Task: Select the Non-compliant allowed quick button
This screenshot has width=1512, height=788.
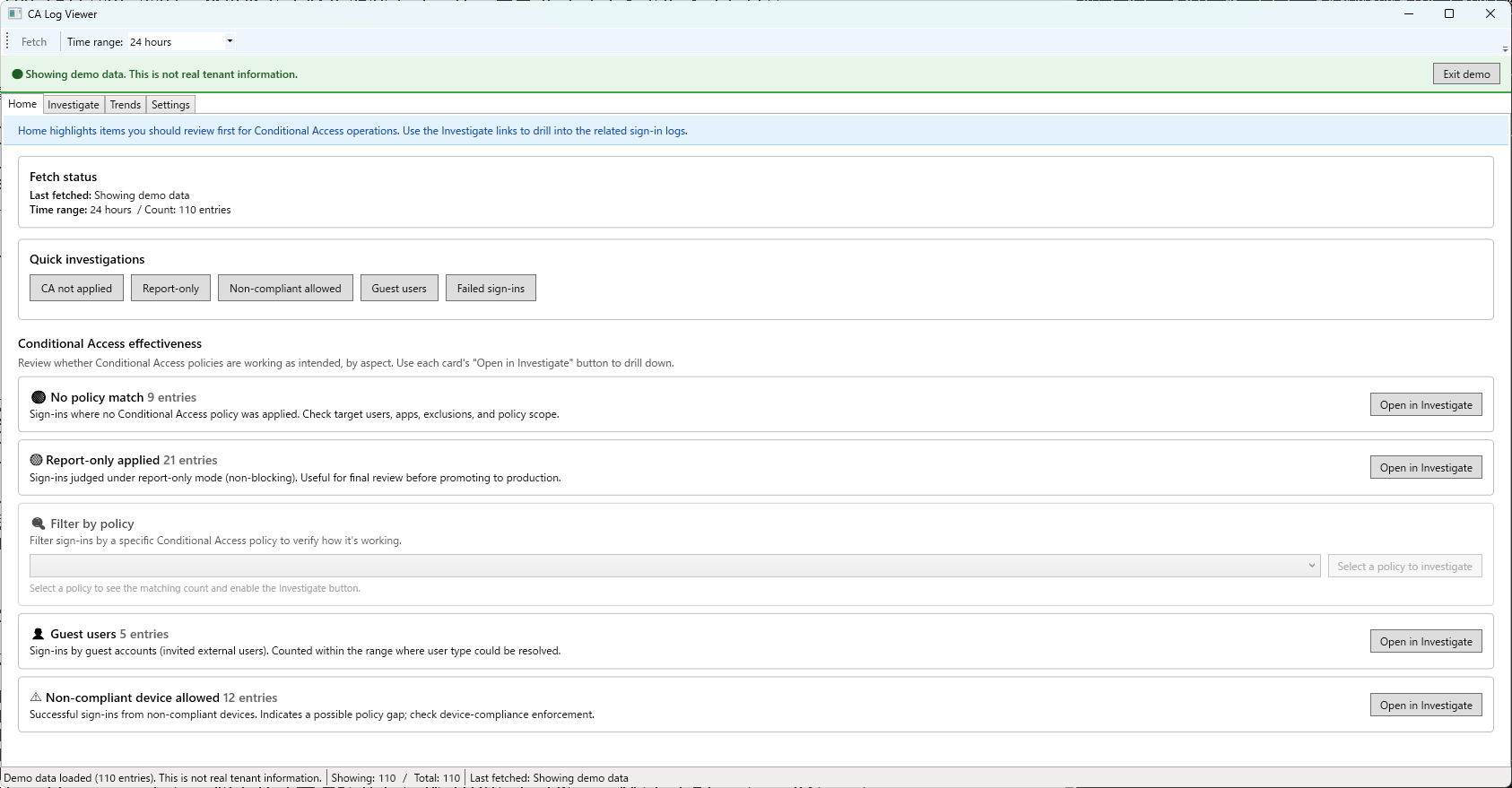Action: 285,289
